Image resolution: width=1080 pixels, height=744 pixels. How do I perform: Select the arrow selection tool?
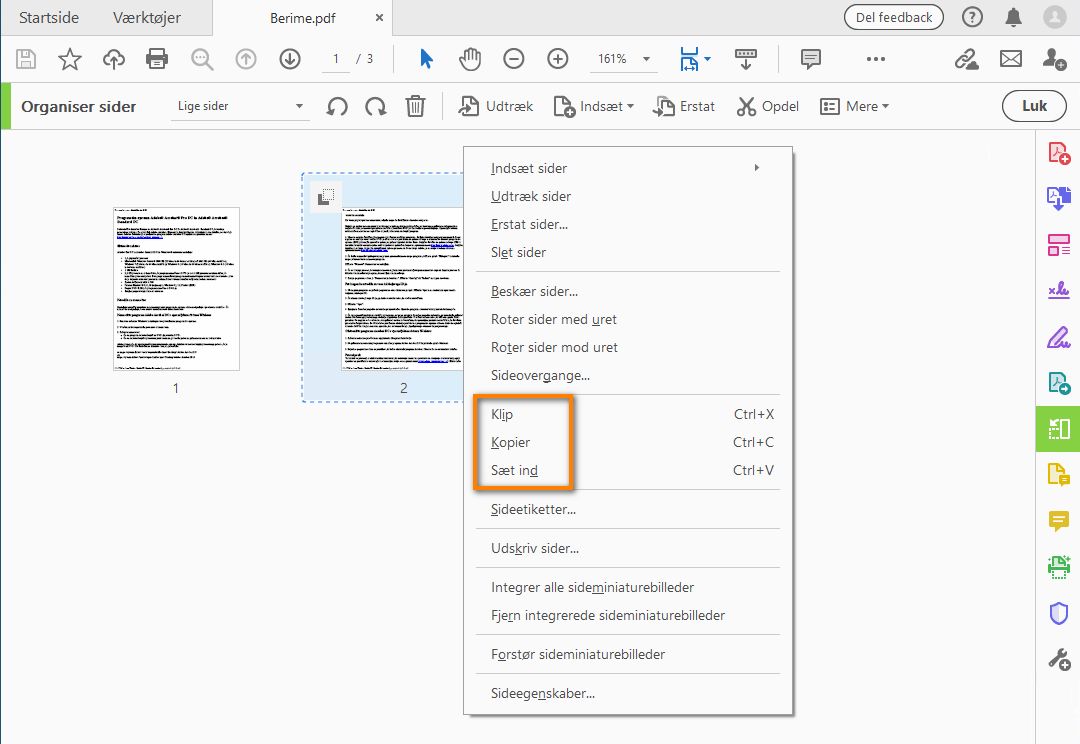click(426, 59)
